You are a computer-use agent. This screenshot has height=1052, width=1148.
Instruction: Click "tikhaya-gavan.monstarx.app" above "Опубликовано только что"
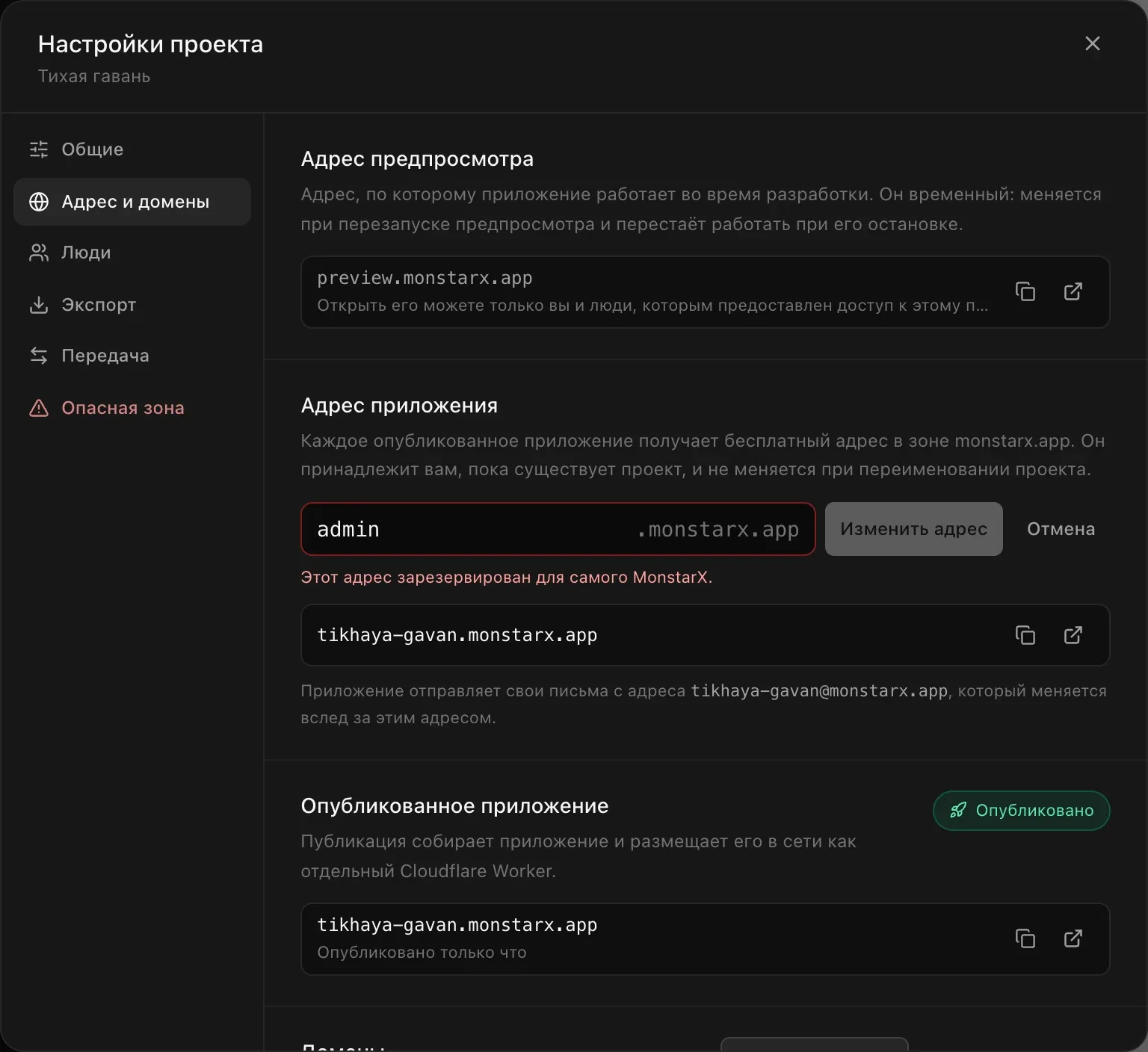pos(457,925)
